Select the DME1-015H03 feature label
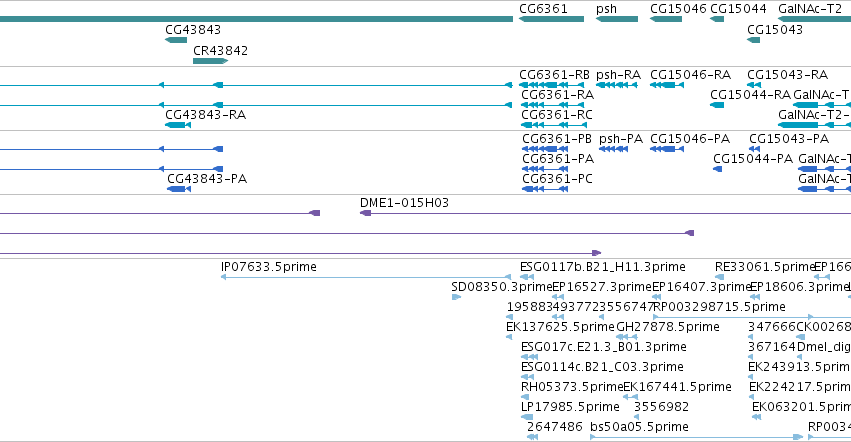This screenshot has height=442, width=851. (404, 203)
